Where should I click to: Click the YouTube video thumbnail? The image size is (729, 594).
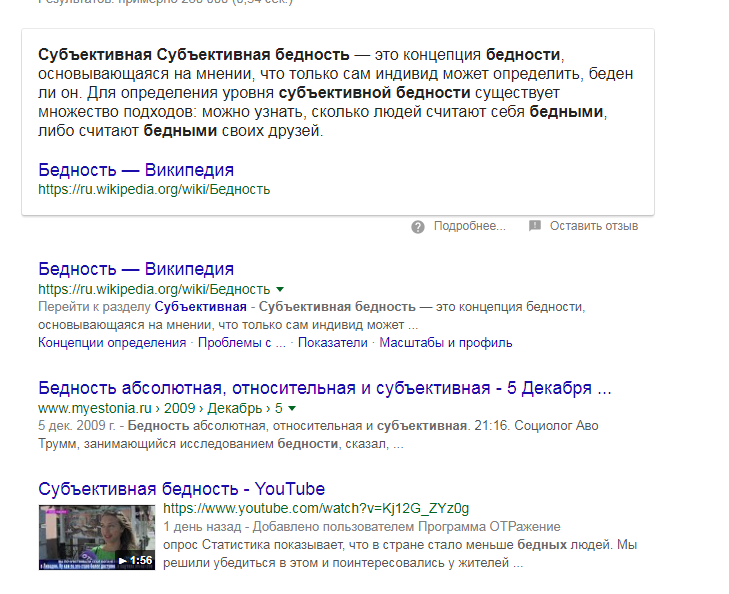point(97,537)
